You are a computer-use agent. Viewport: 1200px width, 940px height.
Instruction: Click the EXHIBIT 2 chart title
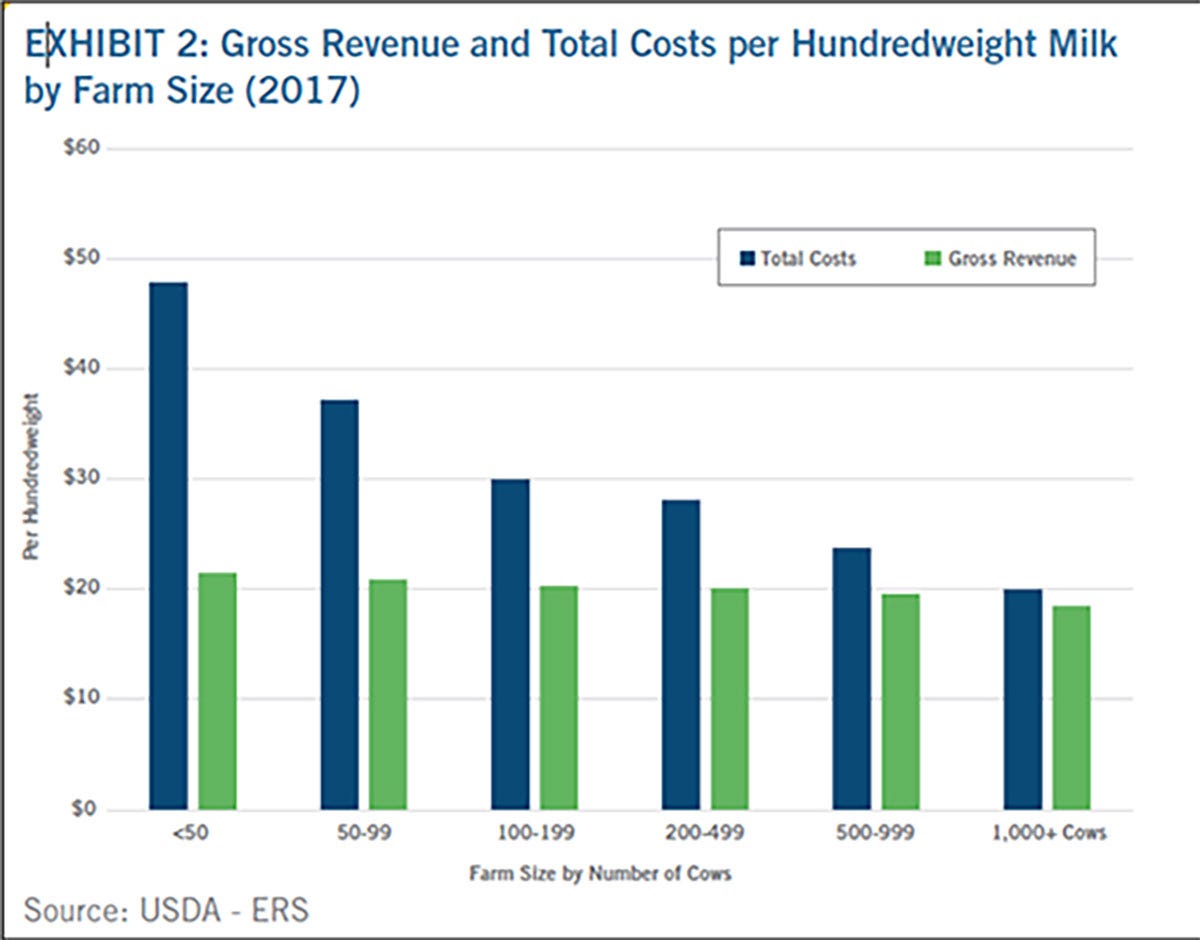[300, 45]
